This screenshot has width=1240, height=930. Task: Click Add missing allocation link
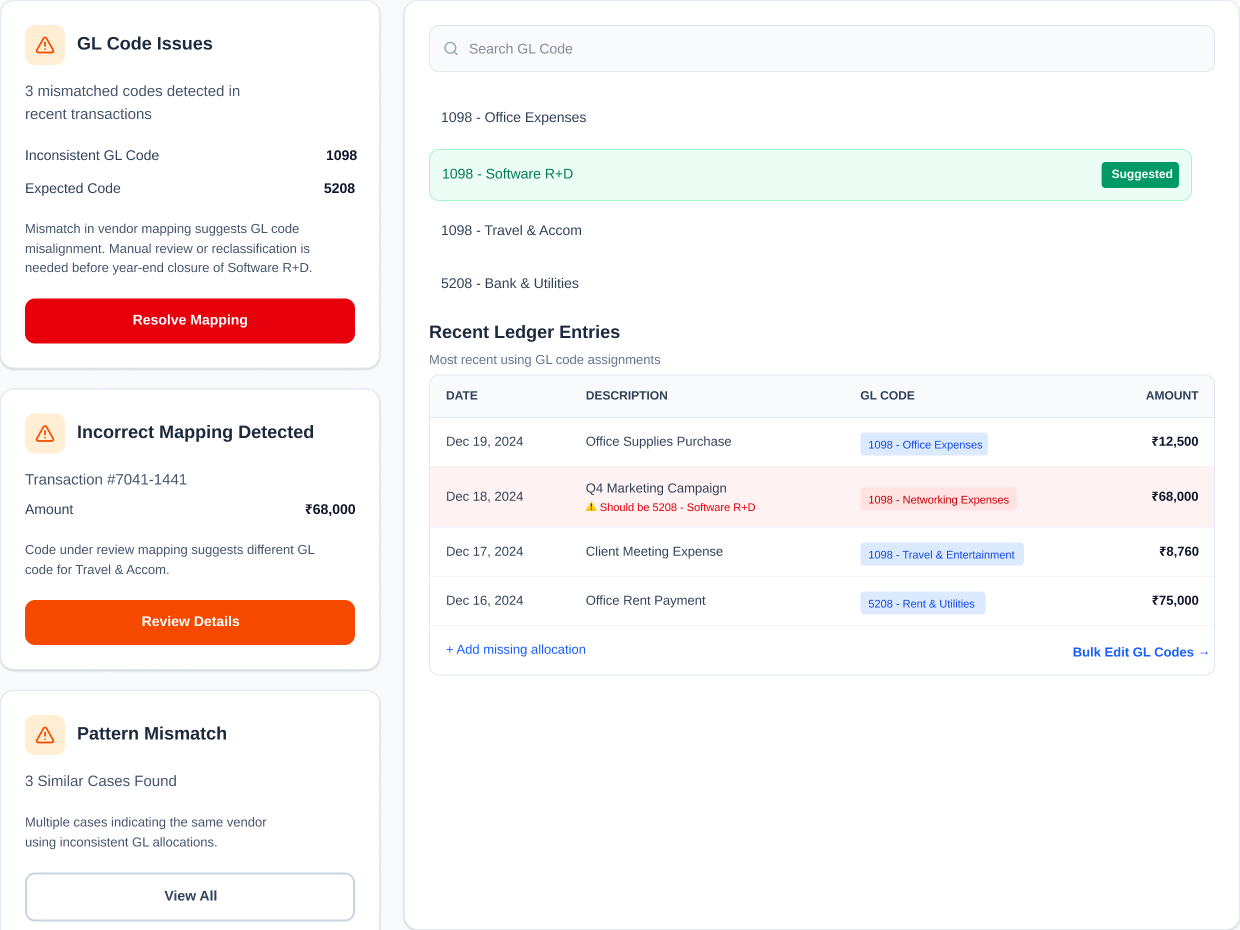click(516, 650)
